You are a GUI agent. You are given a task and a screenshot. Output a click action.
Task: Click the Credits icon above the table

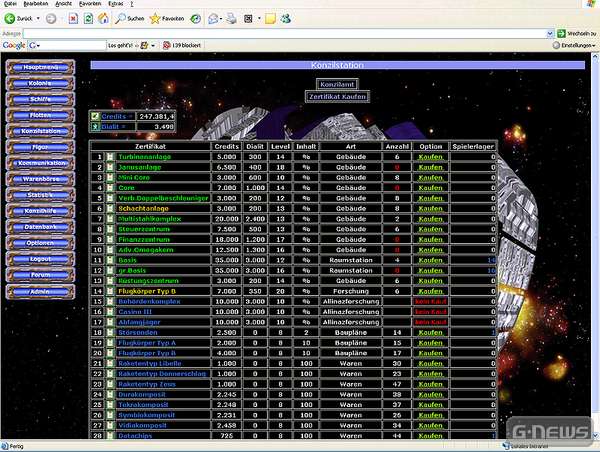96,116
